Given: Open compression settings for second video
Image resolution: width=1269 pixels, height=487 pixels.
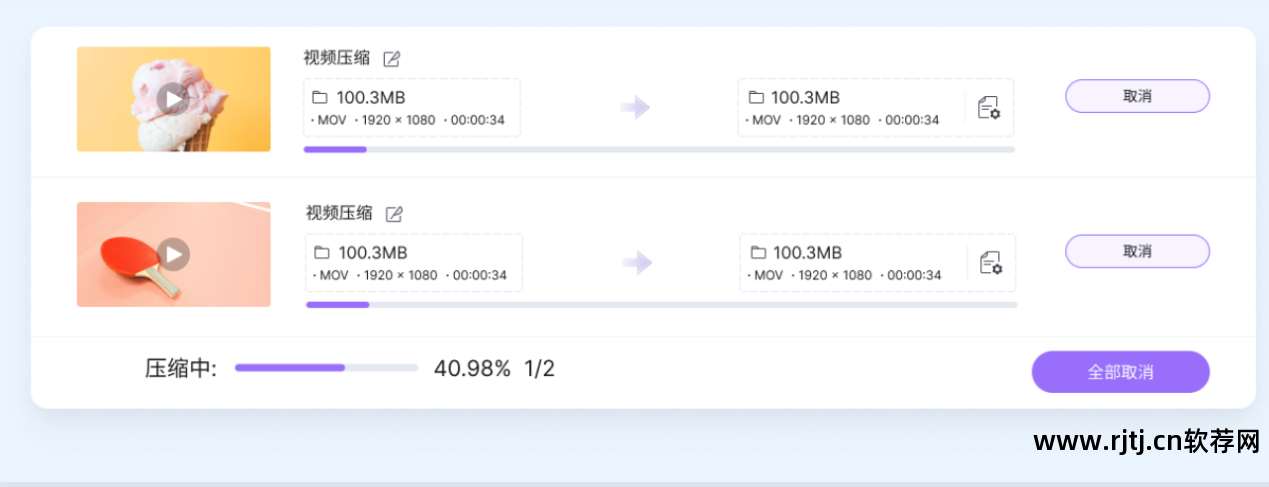Looking at the screenshot, I should click(990, 263).
